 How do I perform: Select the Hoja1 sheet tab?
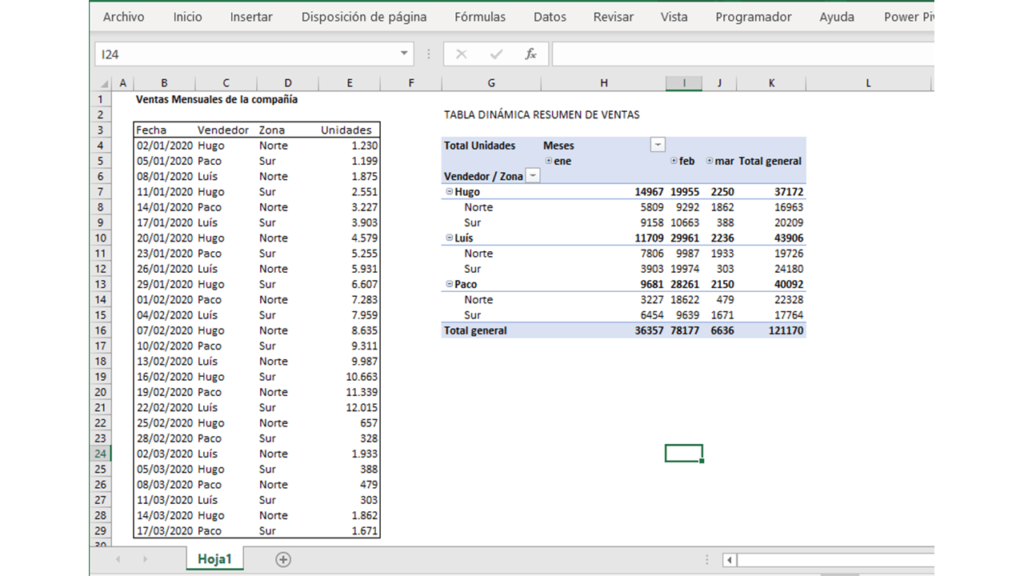point(213,560)
